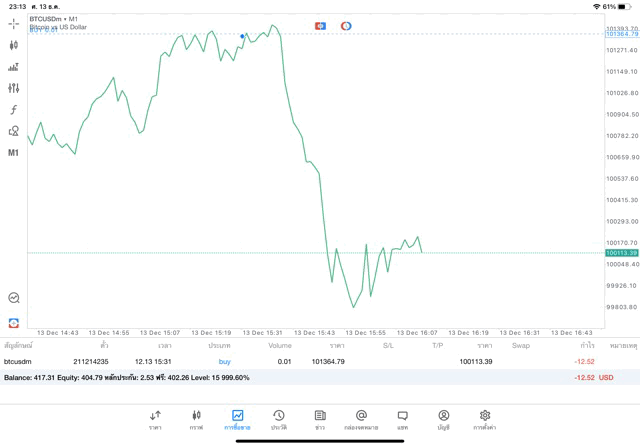Screen dimensions: 640x447
Task: Open the History (ประวัติ) tab
Action: click(278, 419)
